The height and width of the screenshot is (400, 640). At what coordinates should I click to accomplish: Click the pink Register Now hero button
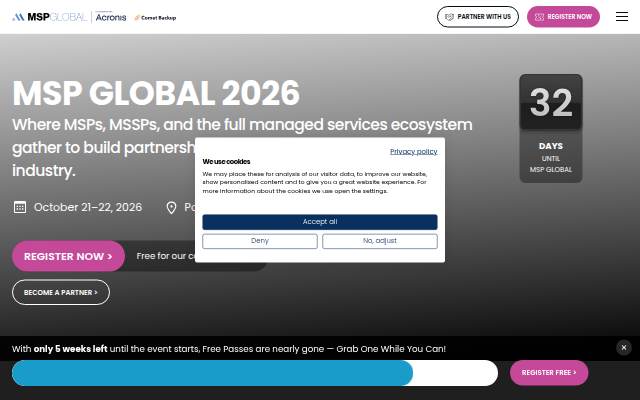pos(68,256)
